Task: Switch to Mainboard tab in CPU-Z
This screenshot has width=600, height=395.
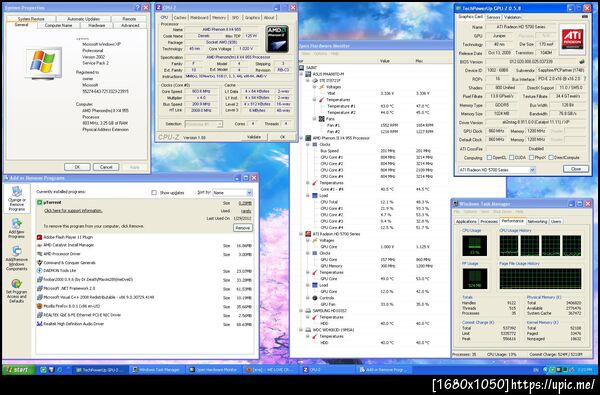Action: click(199, 18)
